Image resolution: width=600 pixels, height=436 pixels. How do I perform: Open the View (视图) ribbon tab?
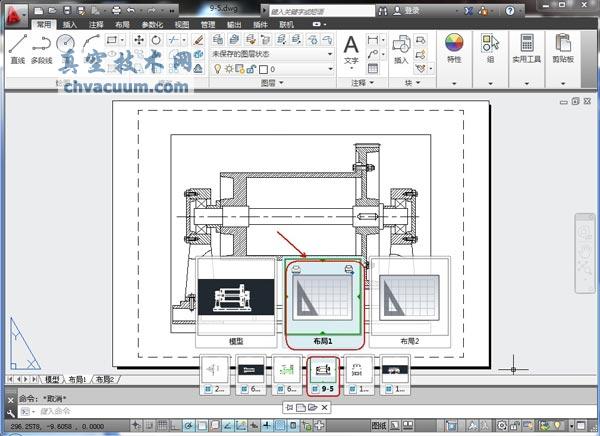[x=181, y=23]
